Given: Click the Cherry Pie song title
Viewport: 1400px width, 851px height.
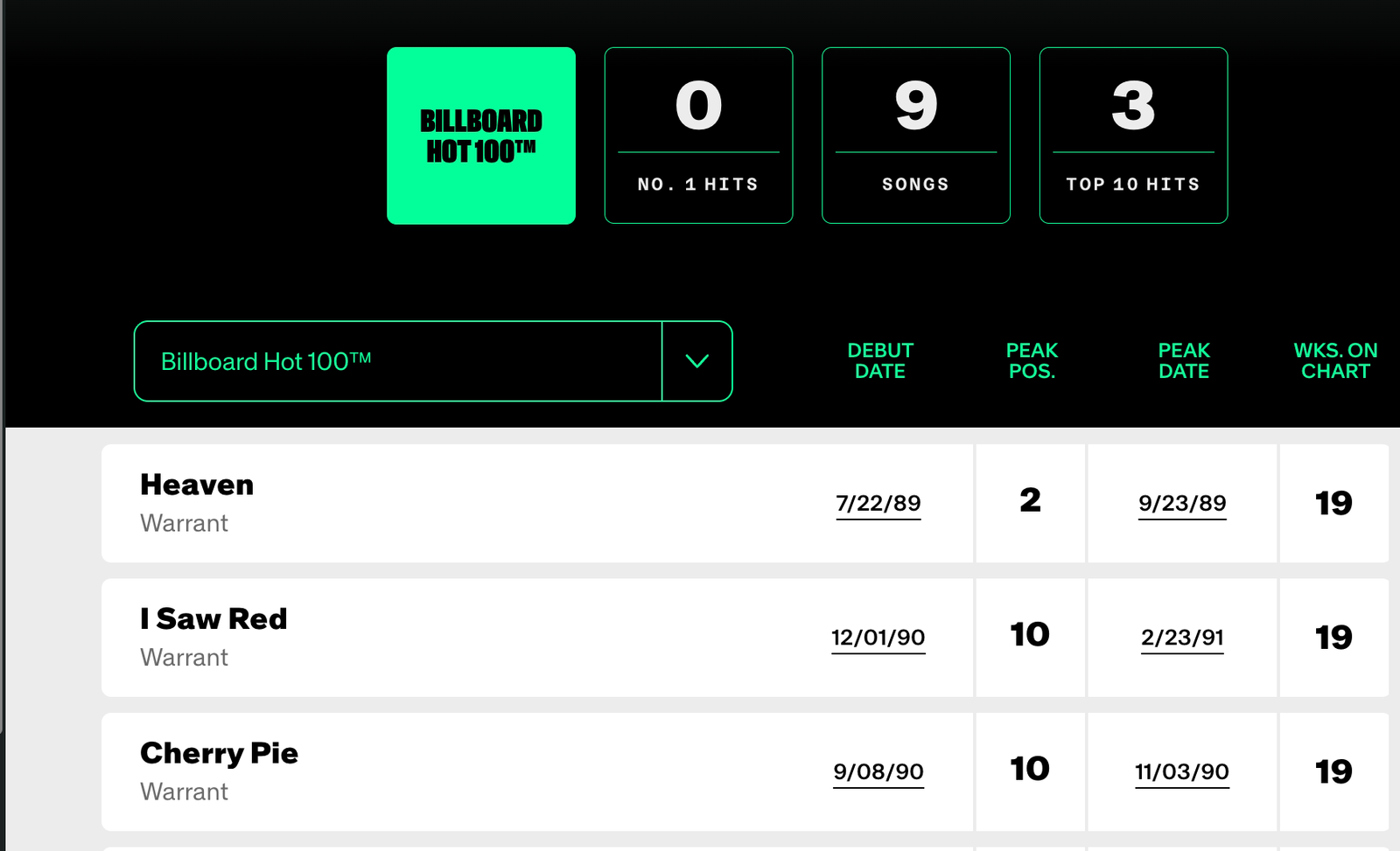Looking at the screenshot, I should (x=219, y=753).
